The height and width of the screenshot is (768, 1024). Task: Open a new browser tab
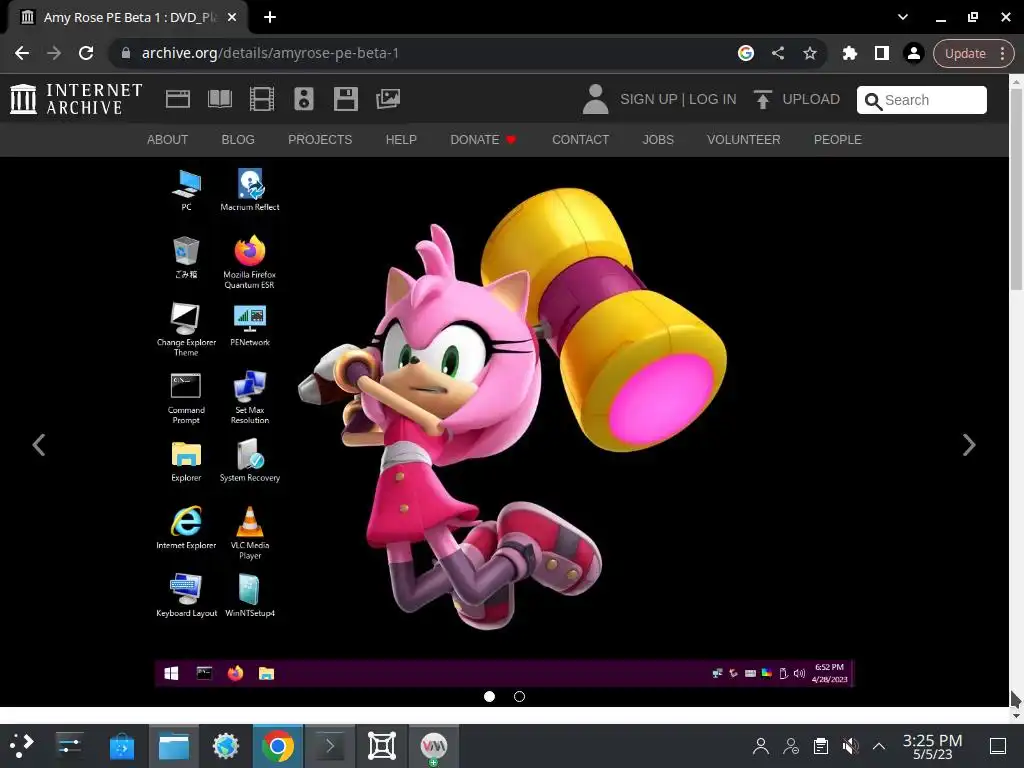[x=270, y=17]
